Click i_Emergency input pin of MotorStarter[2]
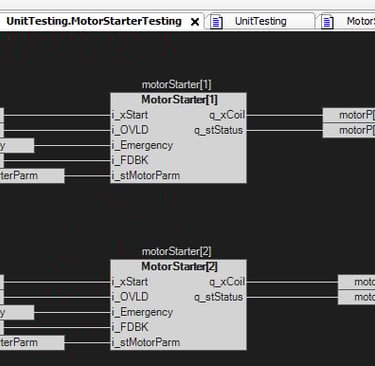The image size is (375, 366). [142, 312]
